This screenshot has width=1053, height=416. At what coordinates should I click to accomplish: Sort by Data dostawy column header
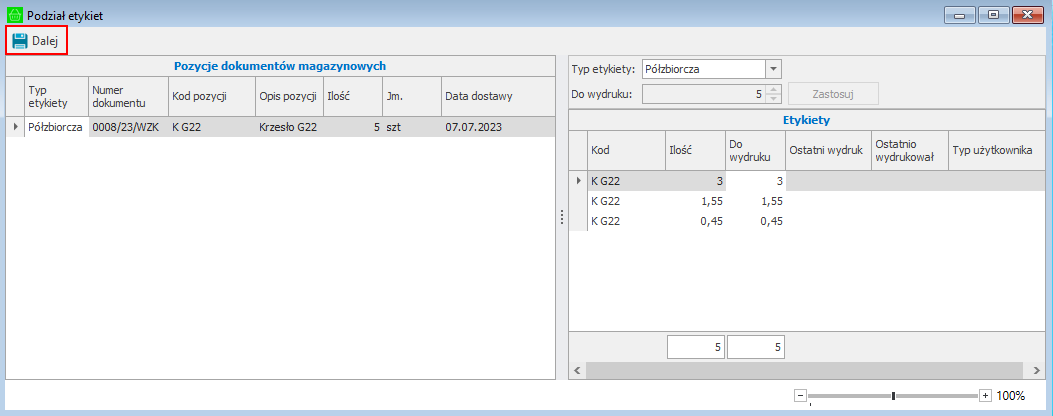click(x=497, y=97)
